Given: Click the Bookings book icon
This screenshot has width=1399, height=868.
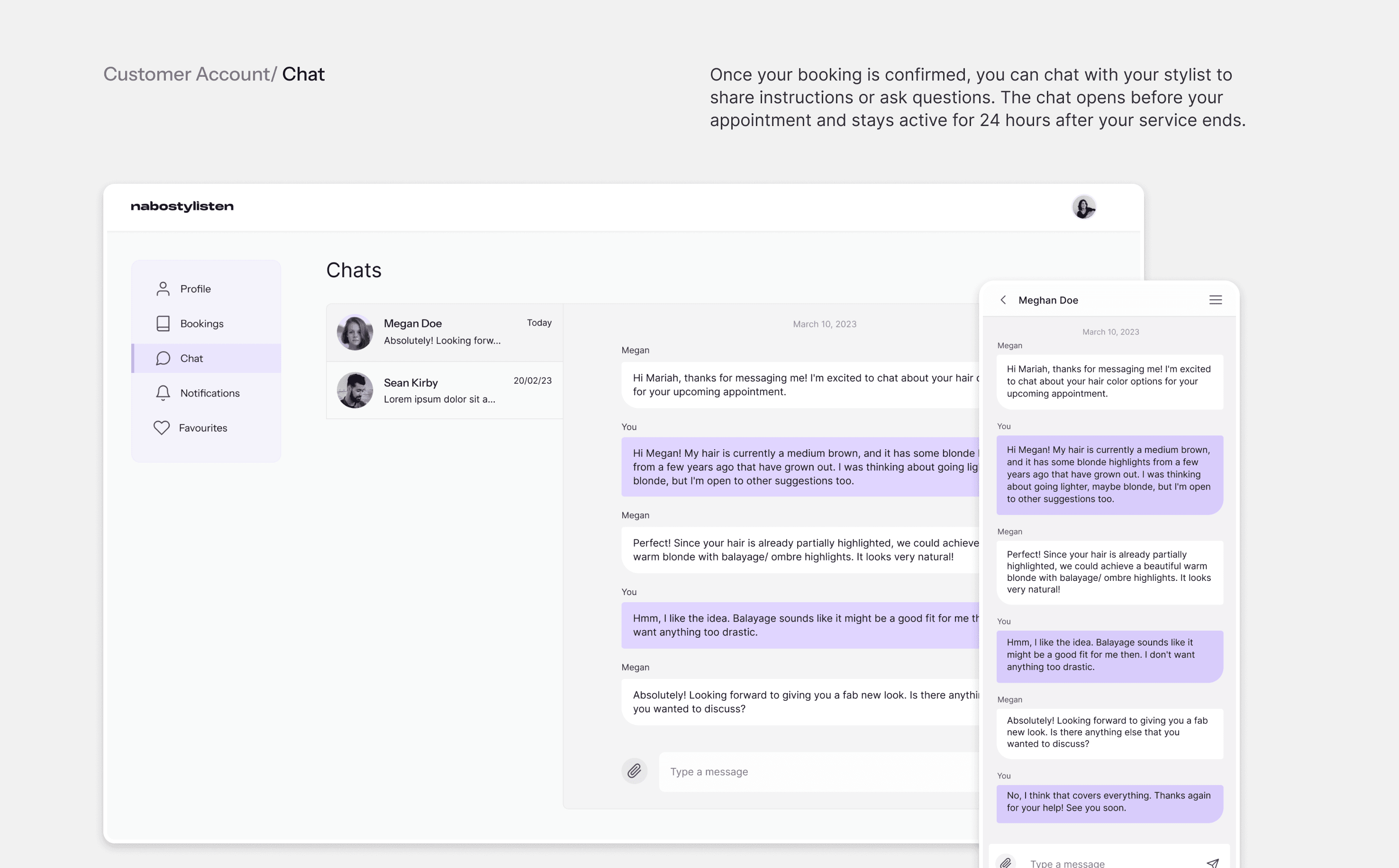Looking at the screenshot, I should [x=163, y=324].
